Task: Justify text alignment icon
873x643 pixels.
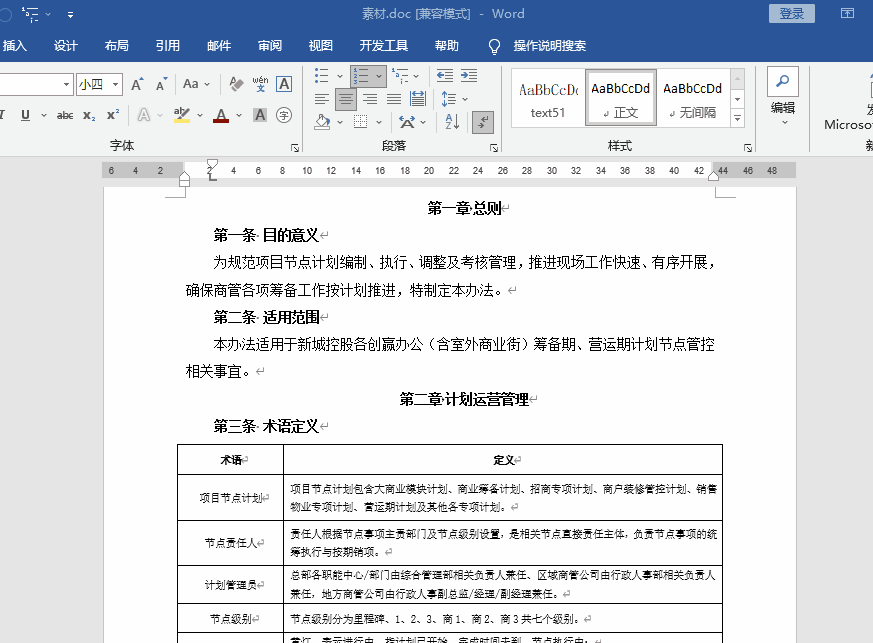Action: (394, 100)
